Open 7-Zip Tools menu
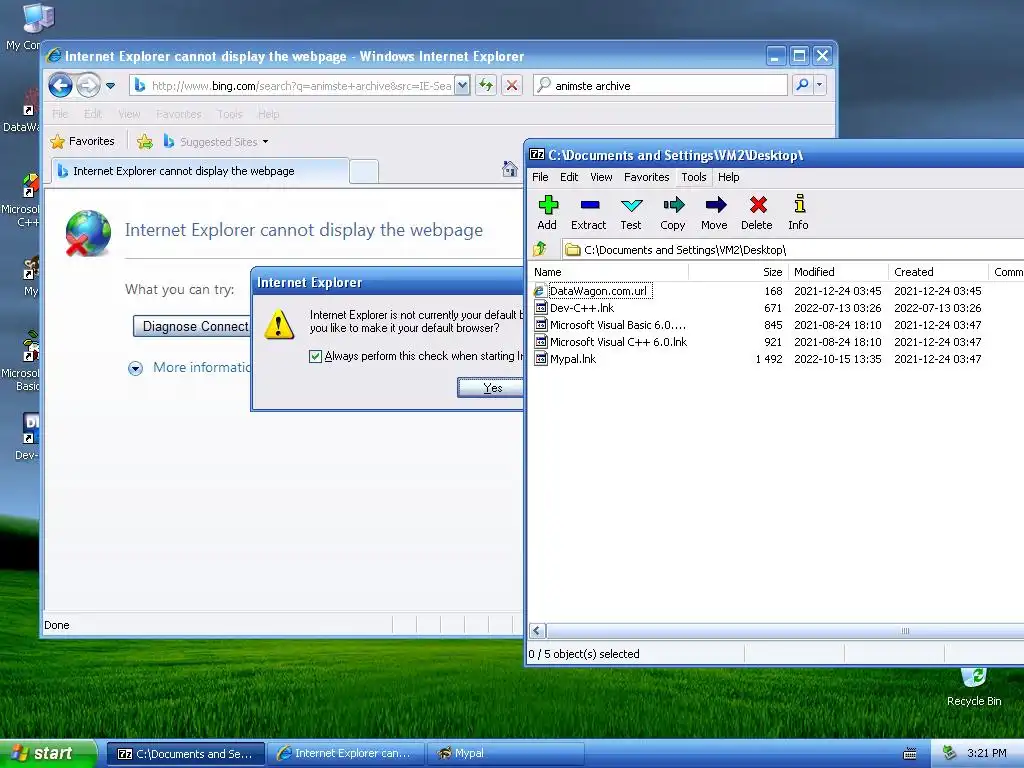This screenshot has height=768, width=1024. click(694, 177)
